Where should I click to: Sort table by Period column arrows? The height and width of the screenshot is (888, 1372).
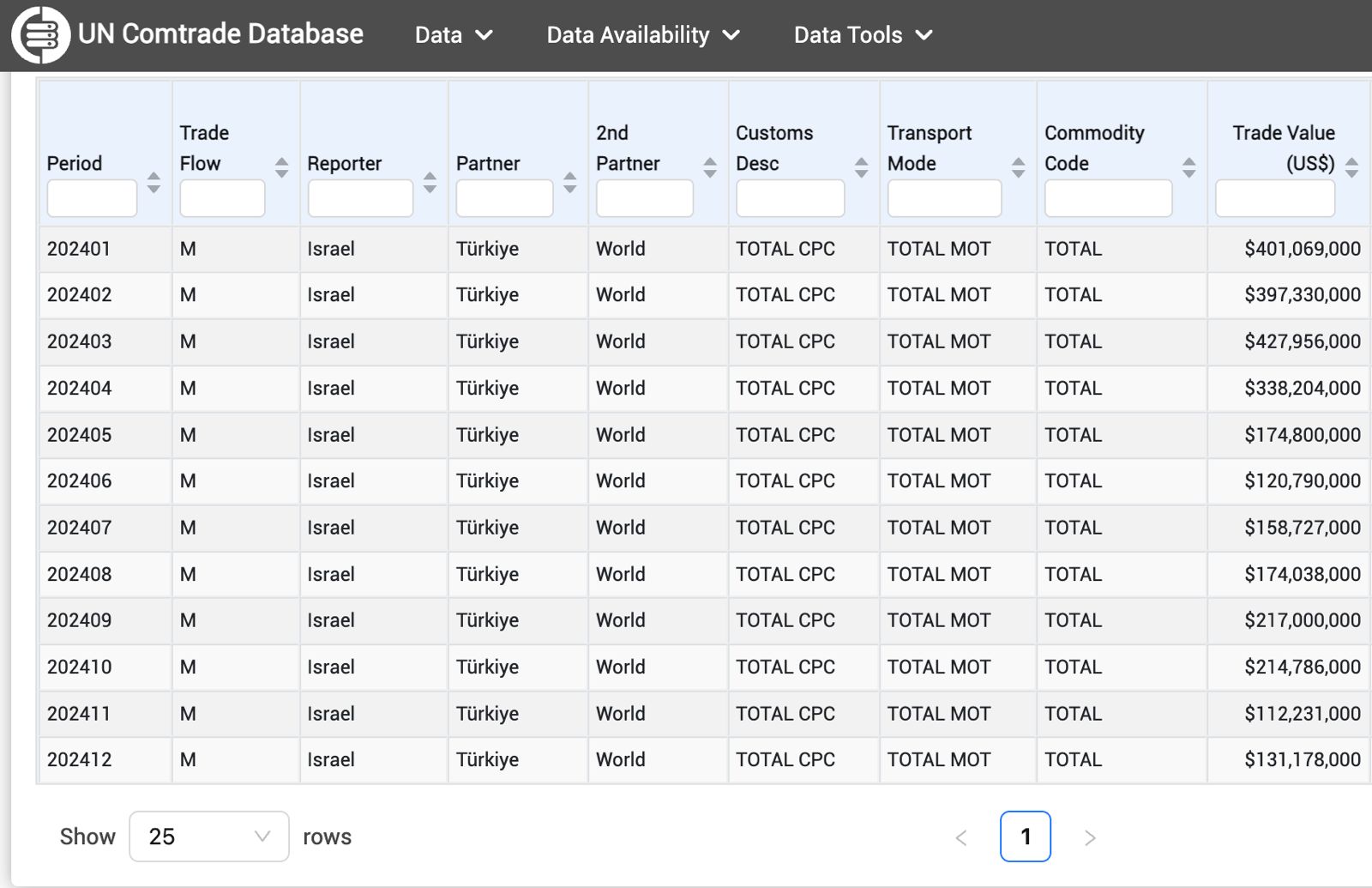tap(153, 182)
